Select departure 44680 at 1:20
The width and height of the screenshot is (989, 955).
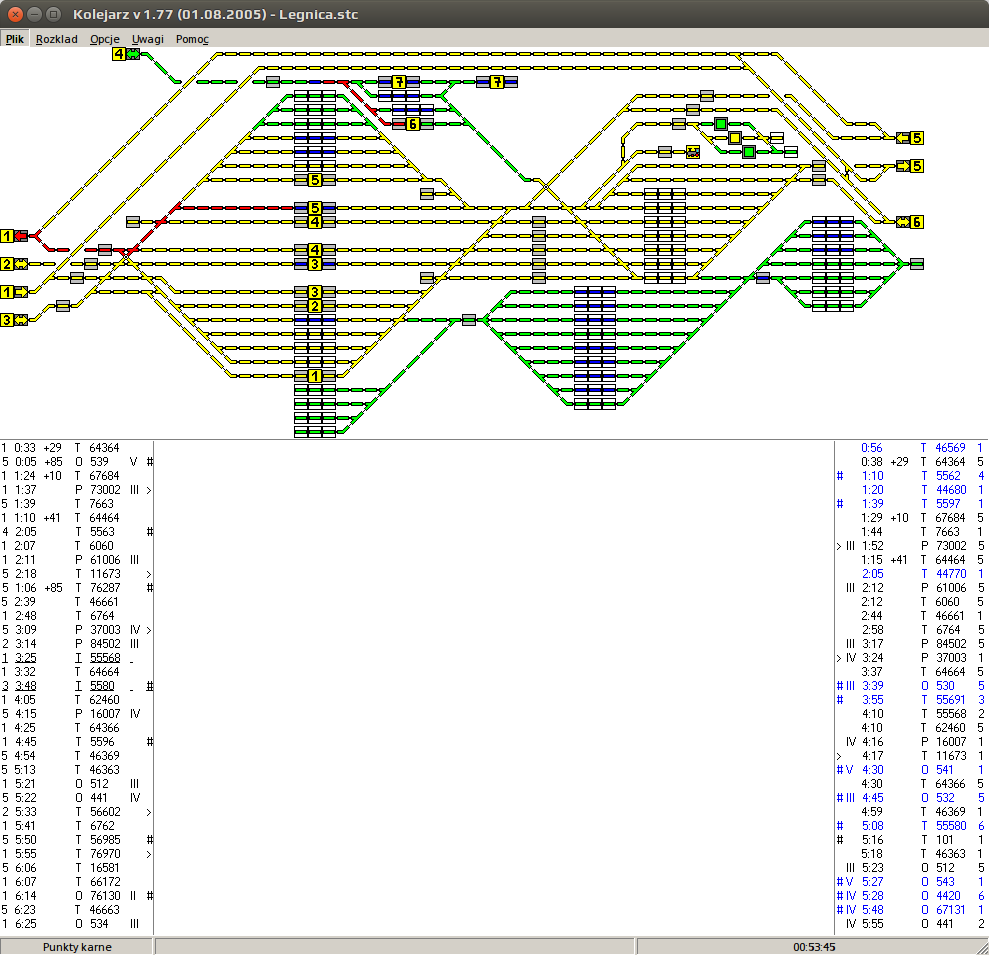911,489
